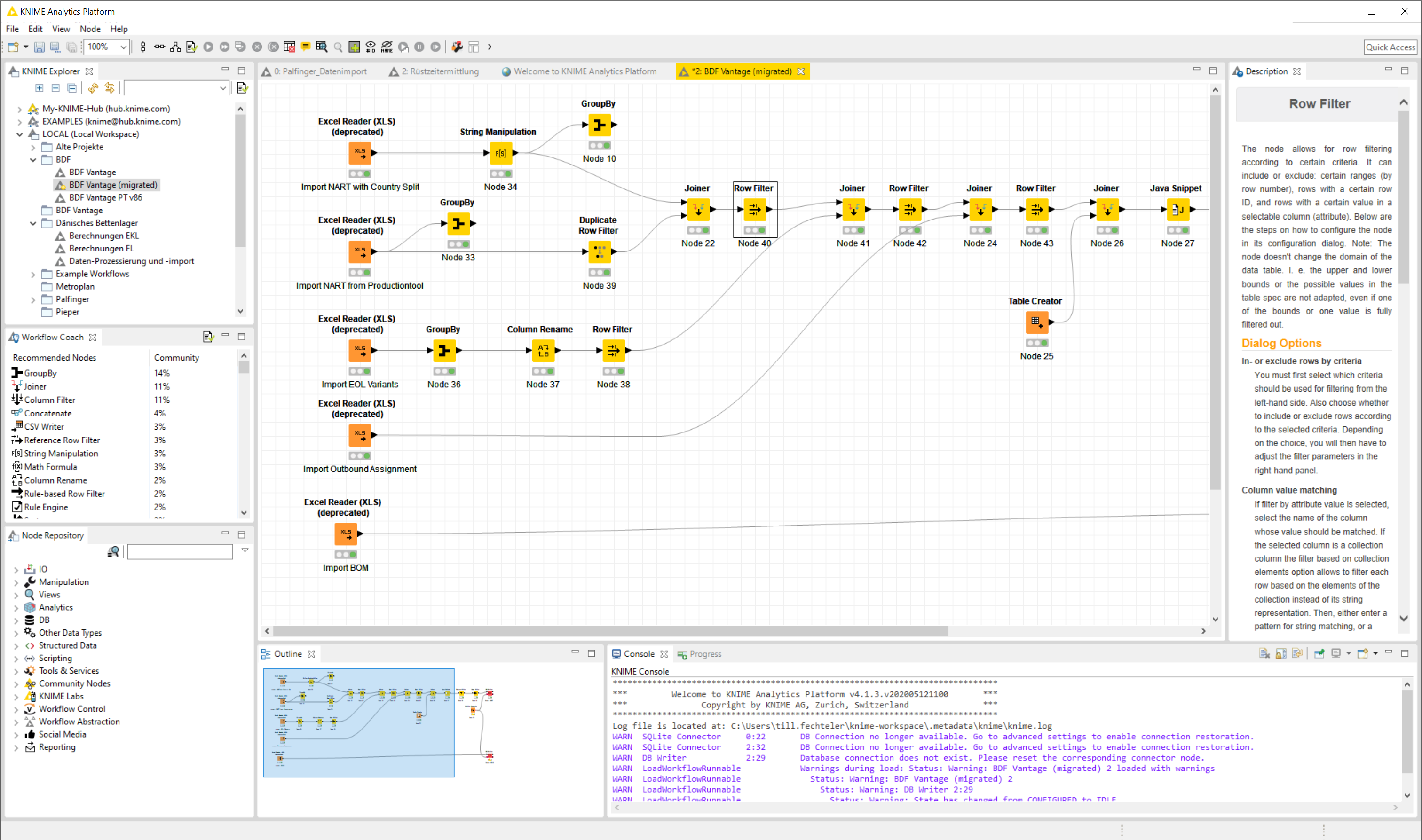Image resolution: width=1422 pixels, height=840 pixels.
Task: Click the workflow editor settings wrench icon
Action: point(458,47)
